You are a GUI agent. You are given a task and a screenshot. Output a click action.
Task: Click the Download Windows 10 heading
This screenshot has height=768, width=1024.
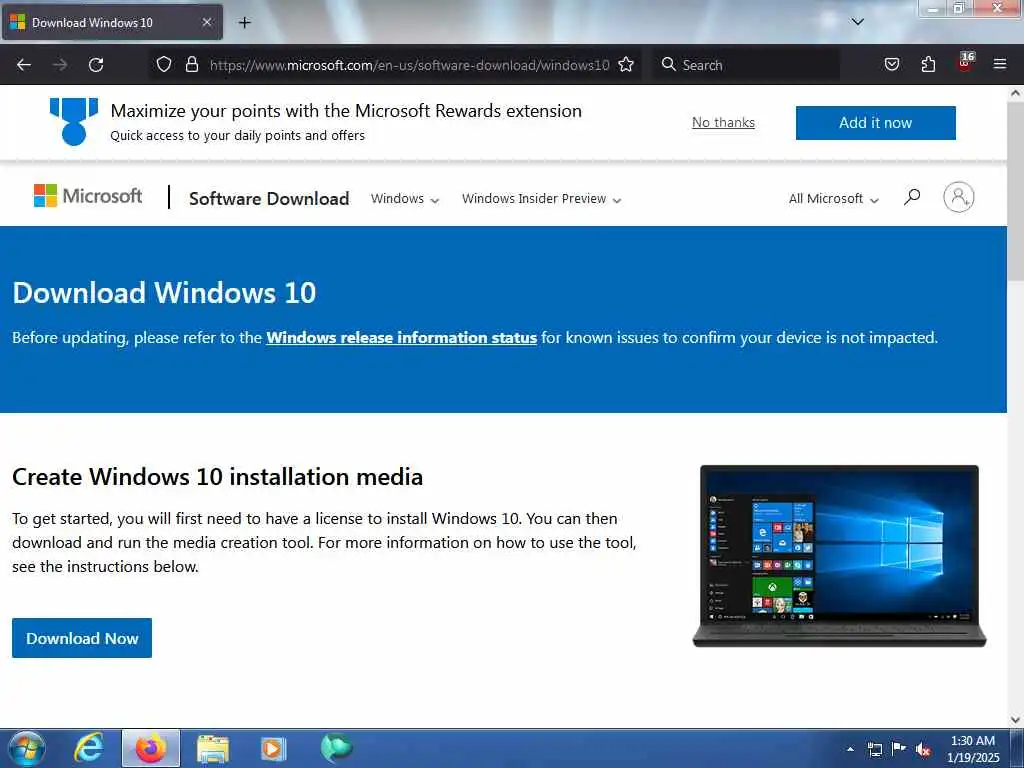pyautogui.click(x=164, y=293)
